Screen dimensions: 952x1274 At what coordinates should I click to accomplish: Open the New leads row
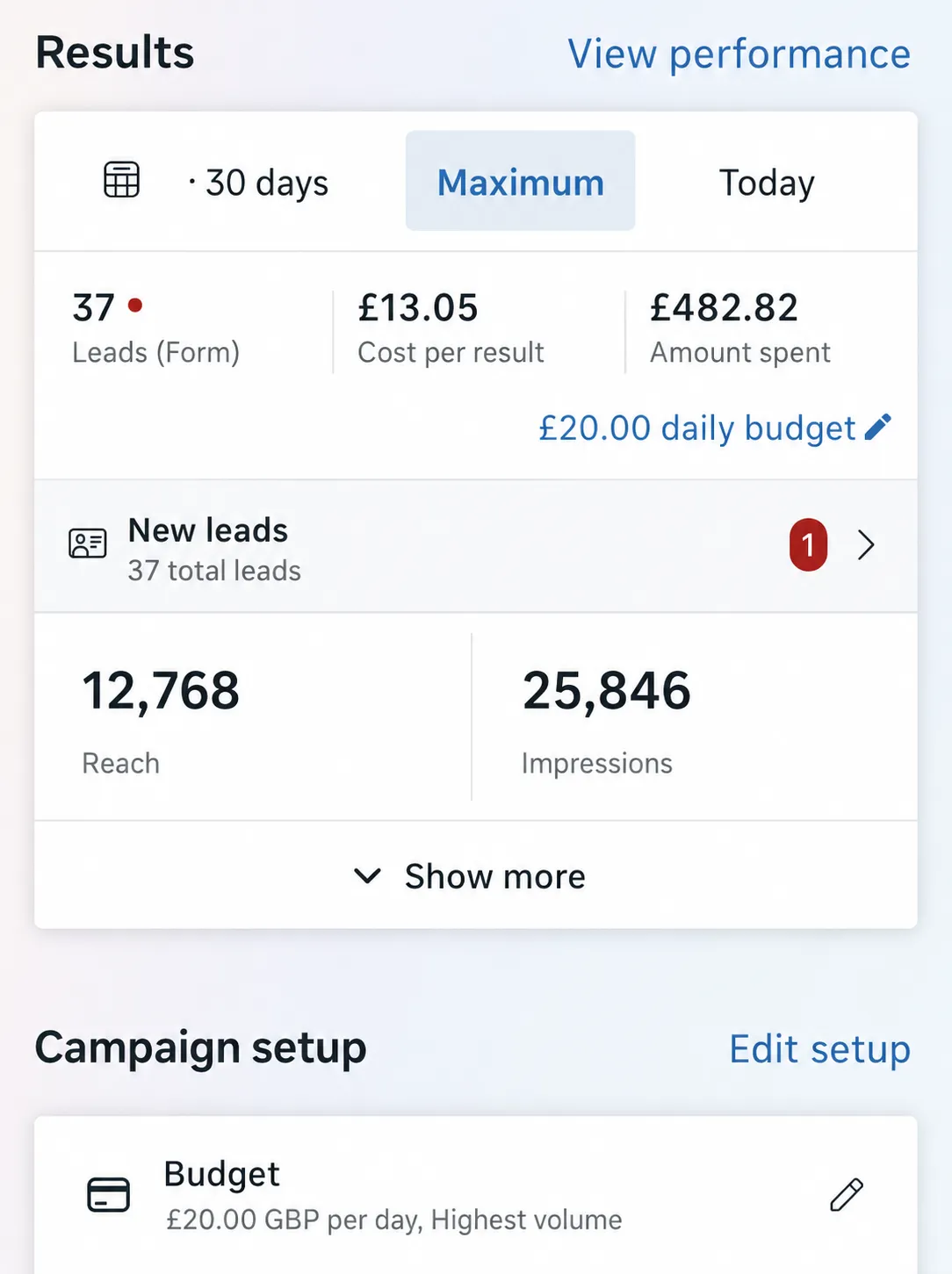pos(476,546)
